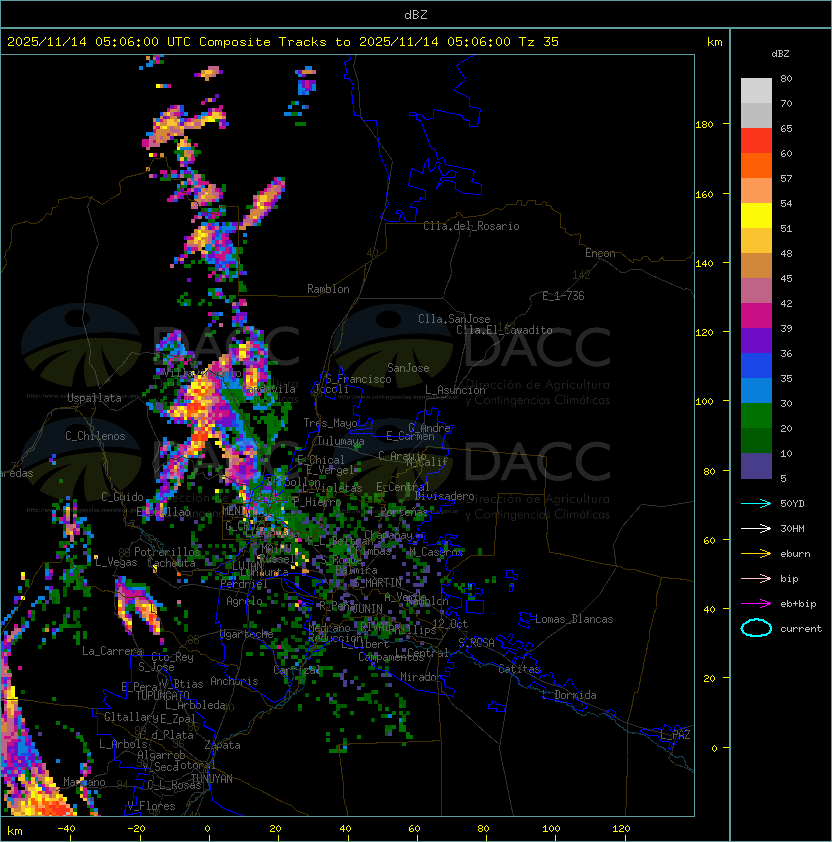This screenshot has width=832, height=842.
Task: Click the 'Lomas_Blancas' map label
Action: [574, 619]
